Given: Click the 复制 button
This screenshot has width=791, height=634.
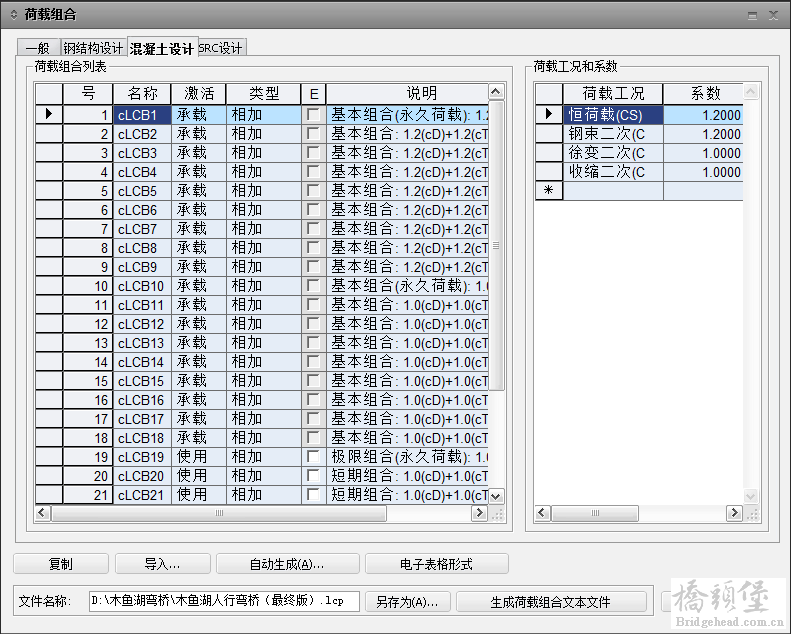Looking at the screenshot, I should point(61,563).
